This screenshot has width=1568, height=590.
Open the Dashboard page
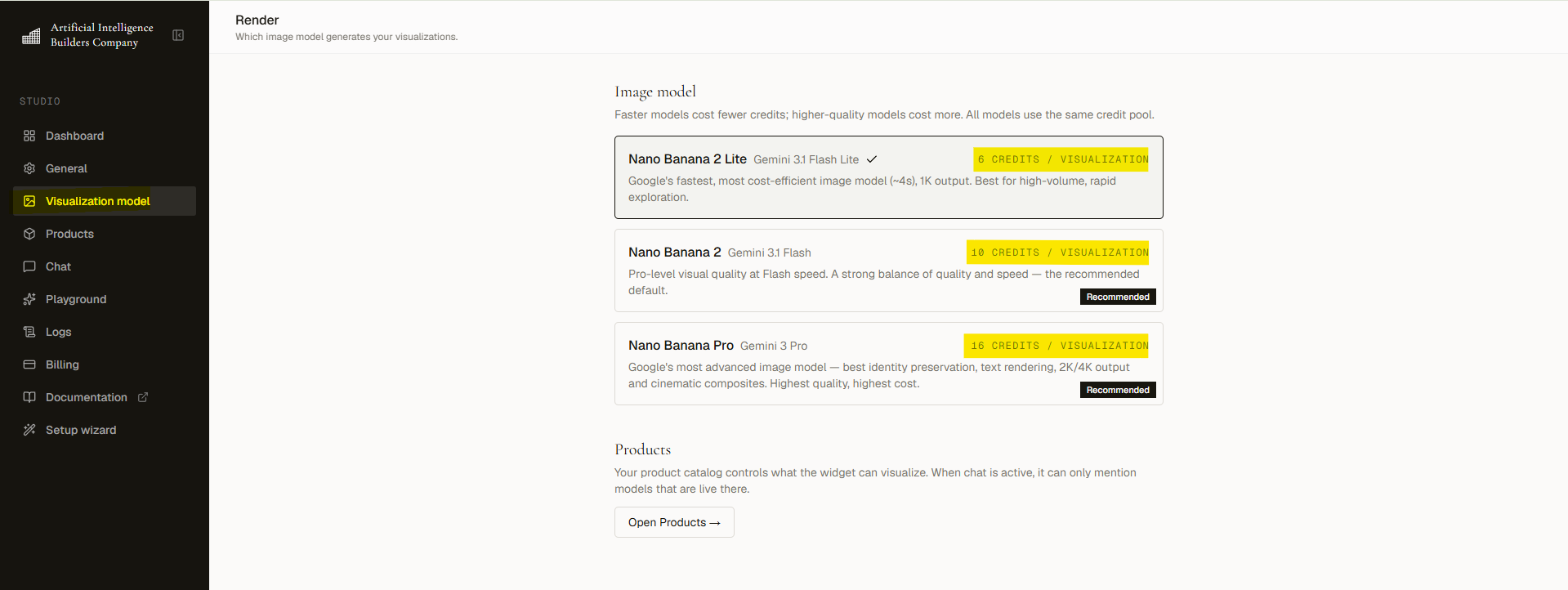pos(105,136)
